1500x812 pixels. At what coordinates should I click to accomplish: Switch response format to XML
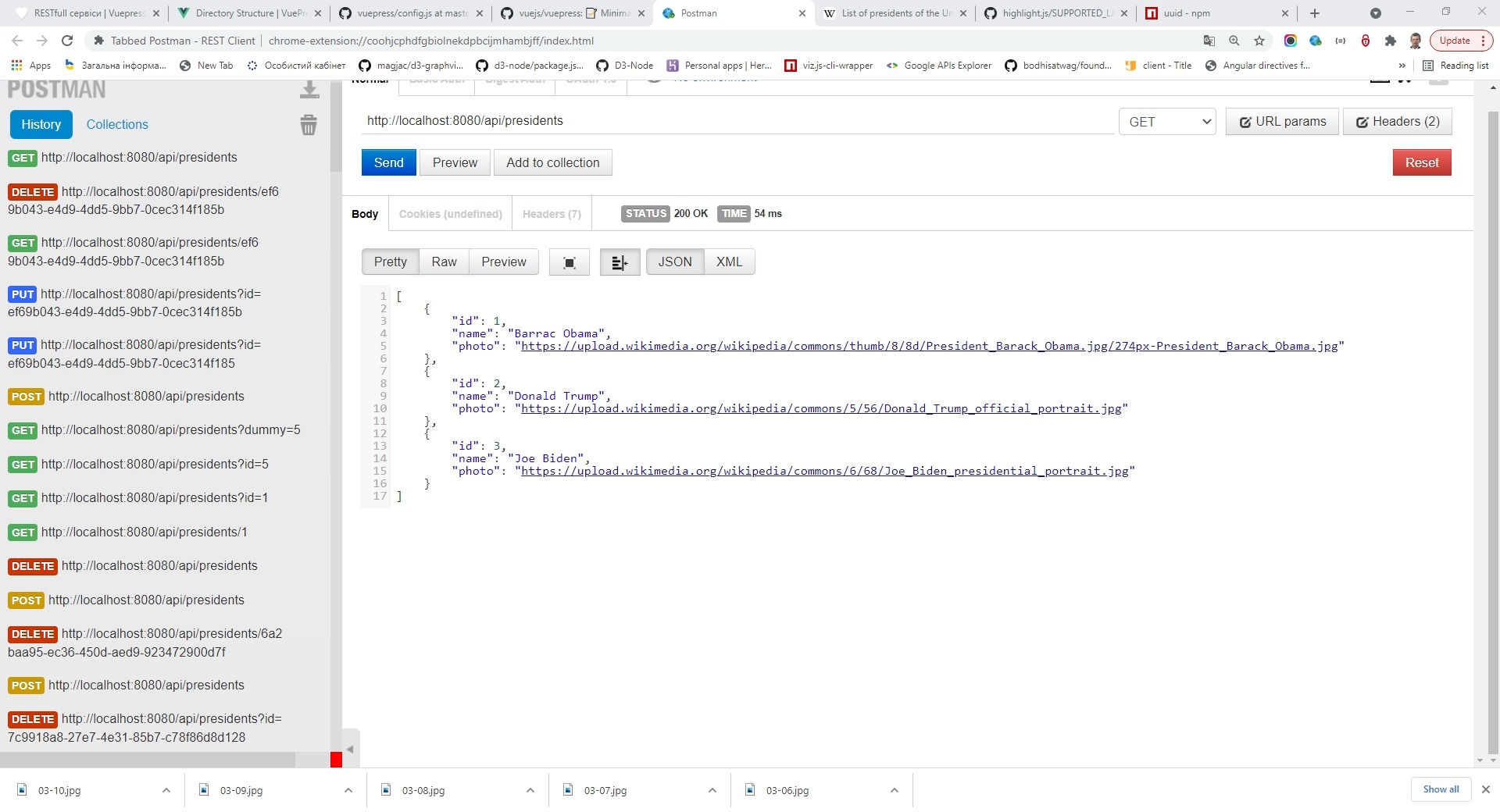729,262
